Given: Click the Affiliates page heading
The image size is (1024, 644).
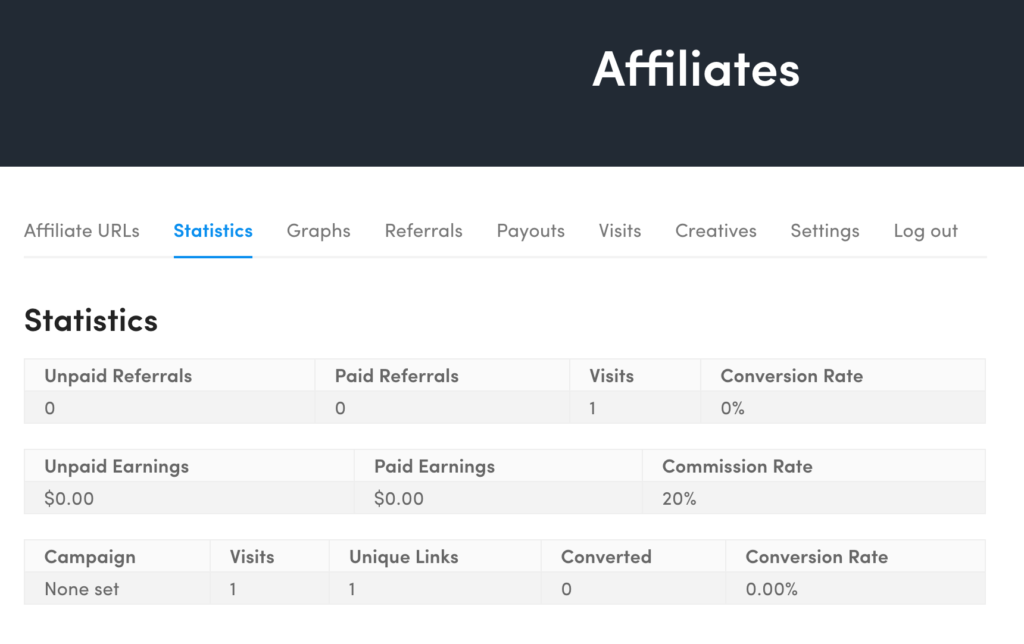Looking at the screenshot, I should 696,69.
